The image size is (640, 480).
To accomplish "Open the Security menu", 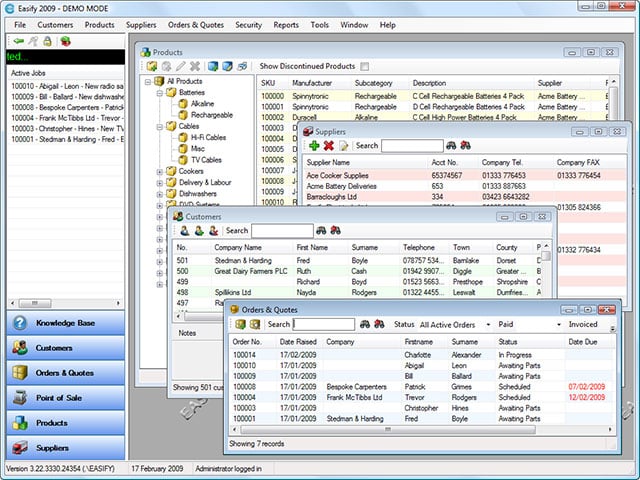I will (248, 25).
